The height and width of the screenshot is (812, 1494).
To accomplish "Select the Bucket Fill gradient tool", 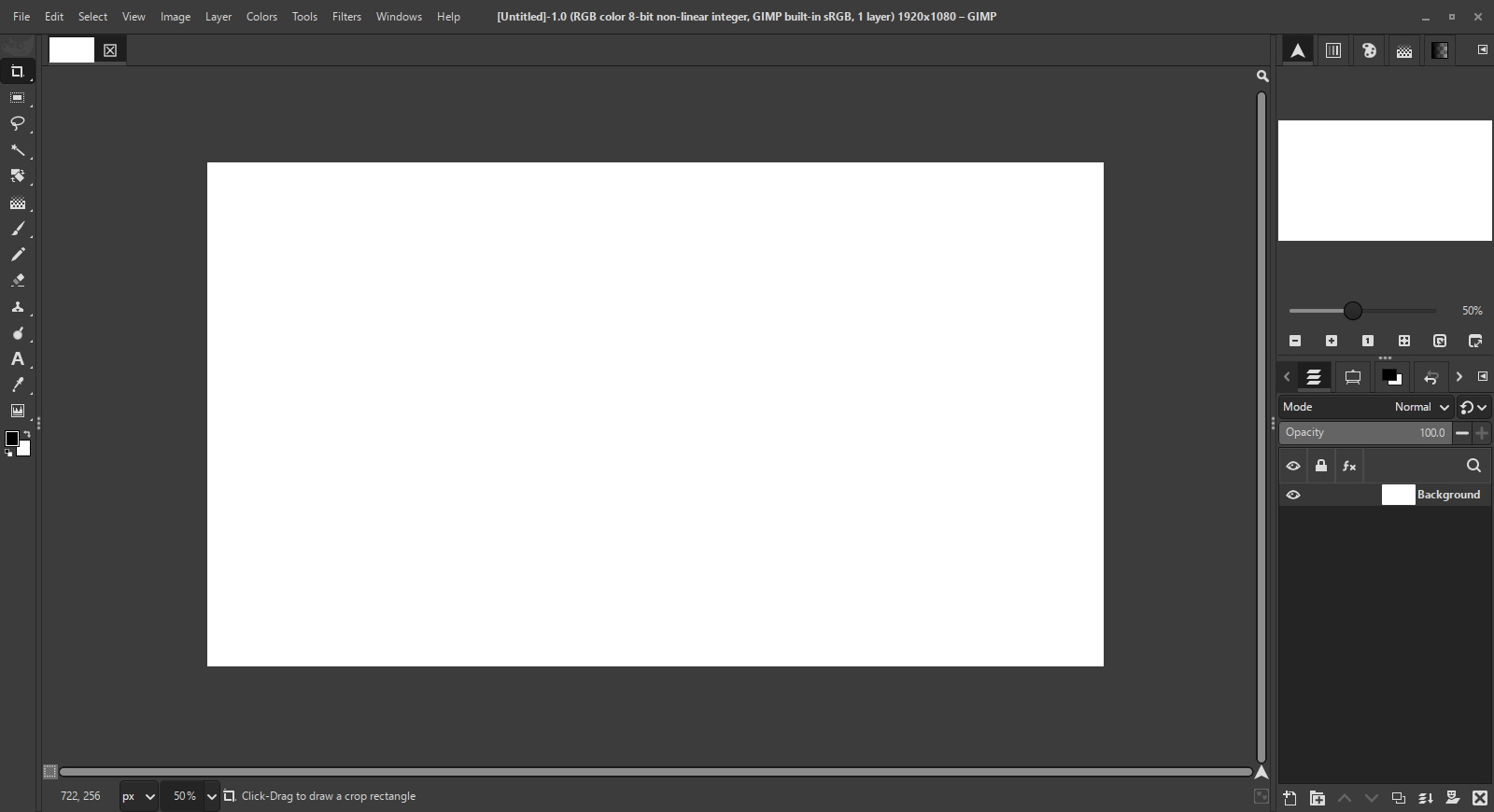I will (x=18, y=203).
